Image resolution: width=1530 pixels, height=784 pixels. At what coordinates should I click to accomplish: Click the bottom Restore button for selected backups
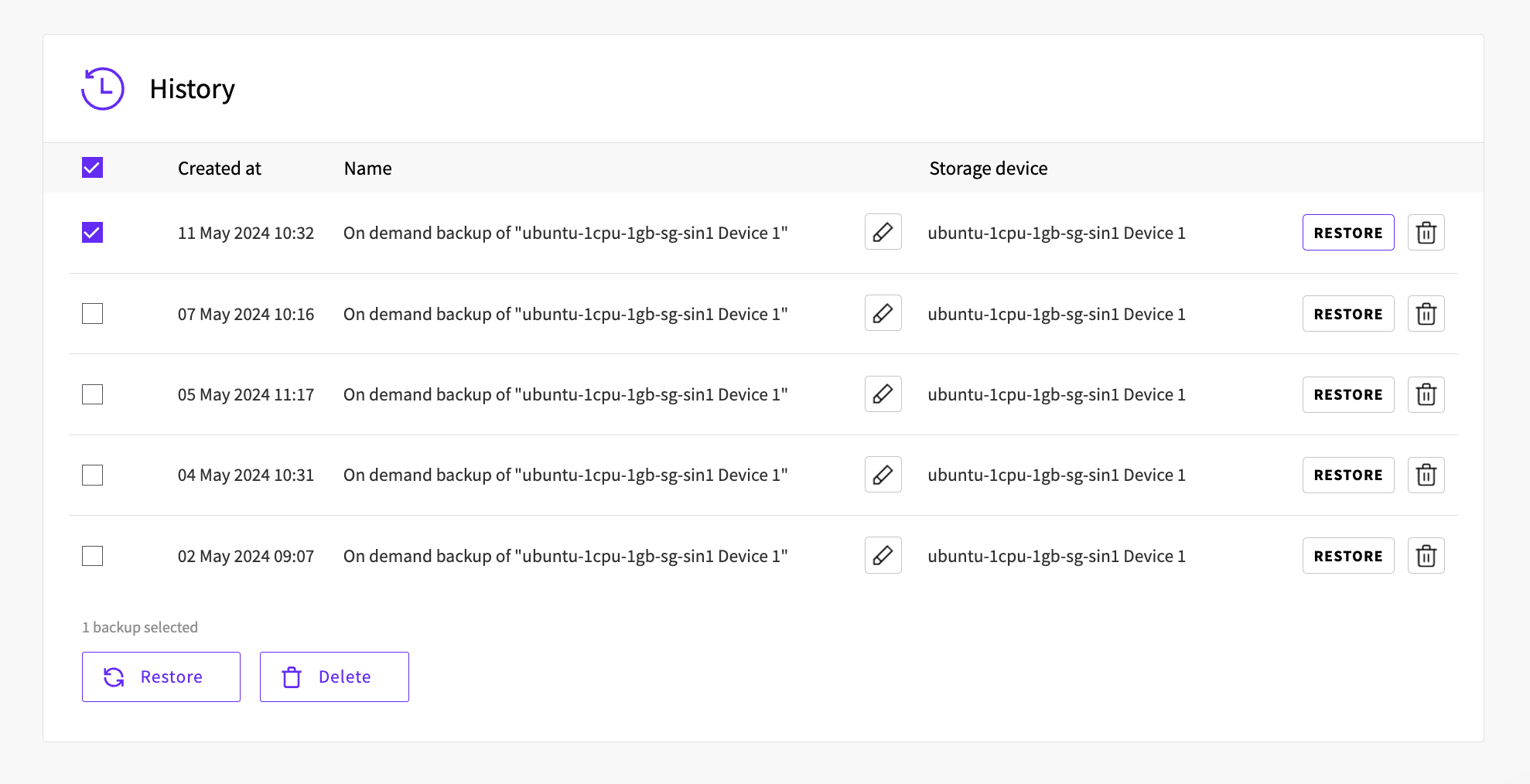click(x=161, y=677)
